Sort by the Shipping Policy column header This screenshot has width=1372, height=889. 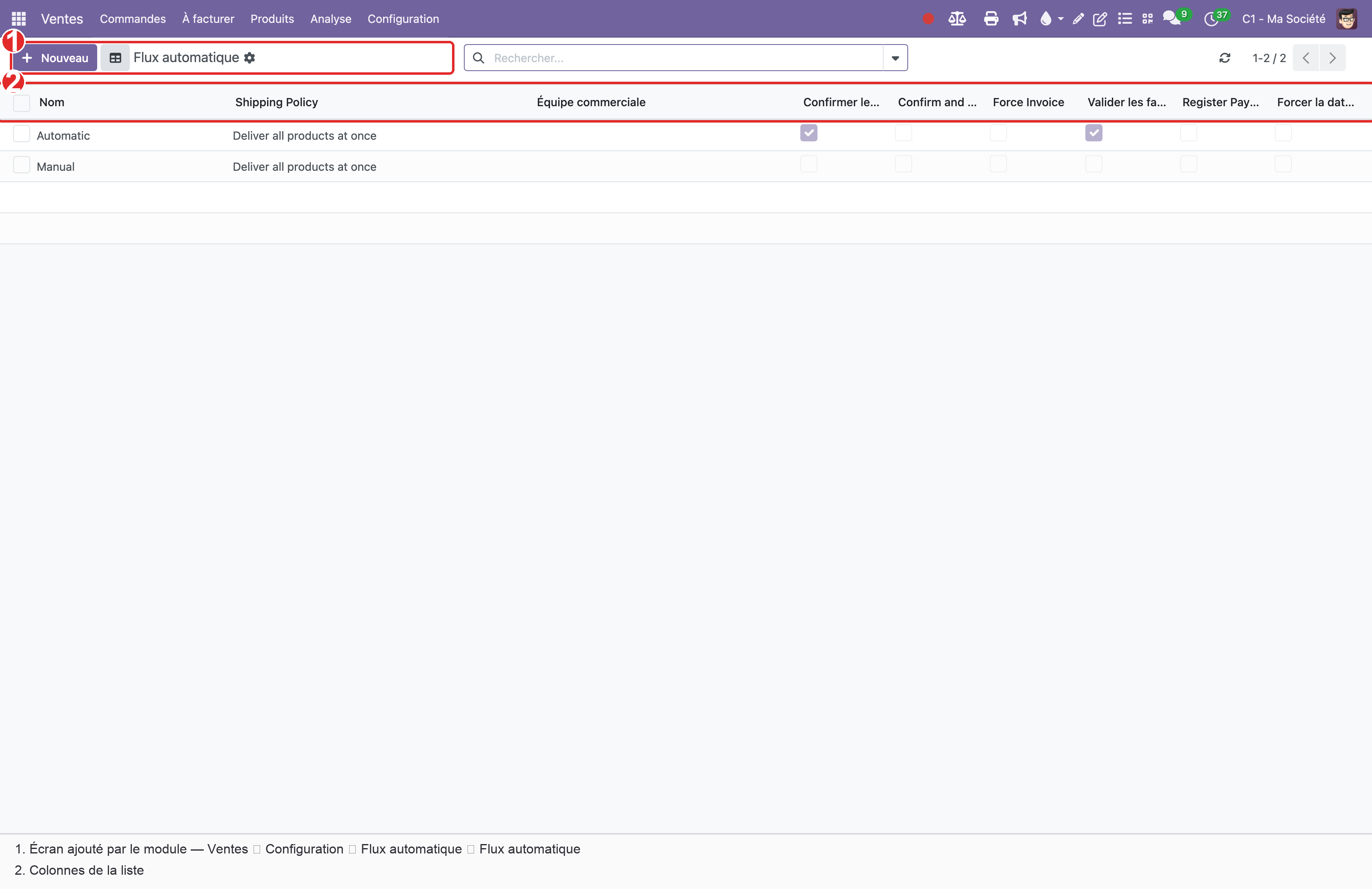point(277,102)
